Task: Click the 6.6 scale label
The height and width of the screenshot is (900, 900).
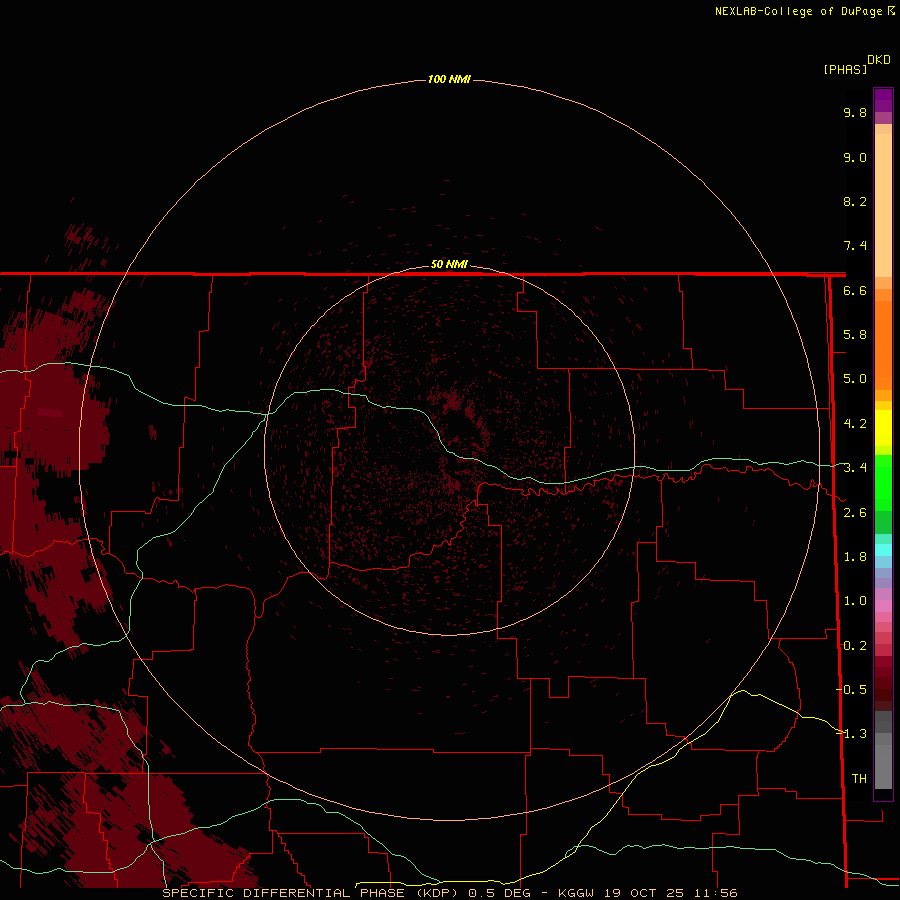Action: click(x=855, y=290)
